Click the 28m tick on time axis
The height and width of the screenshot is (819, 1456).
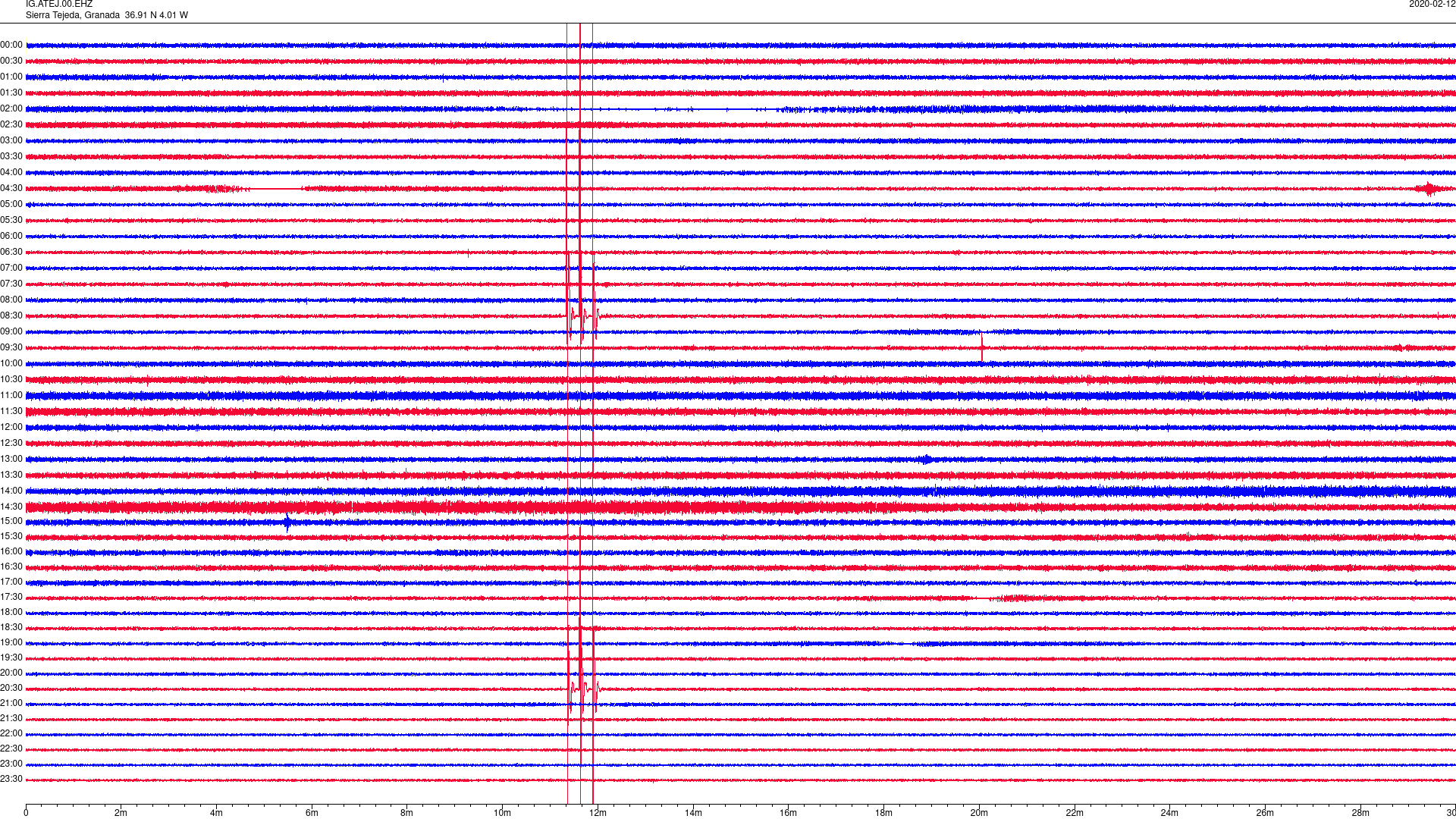click(1360, 813)
